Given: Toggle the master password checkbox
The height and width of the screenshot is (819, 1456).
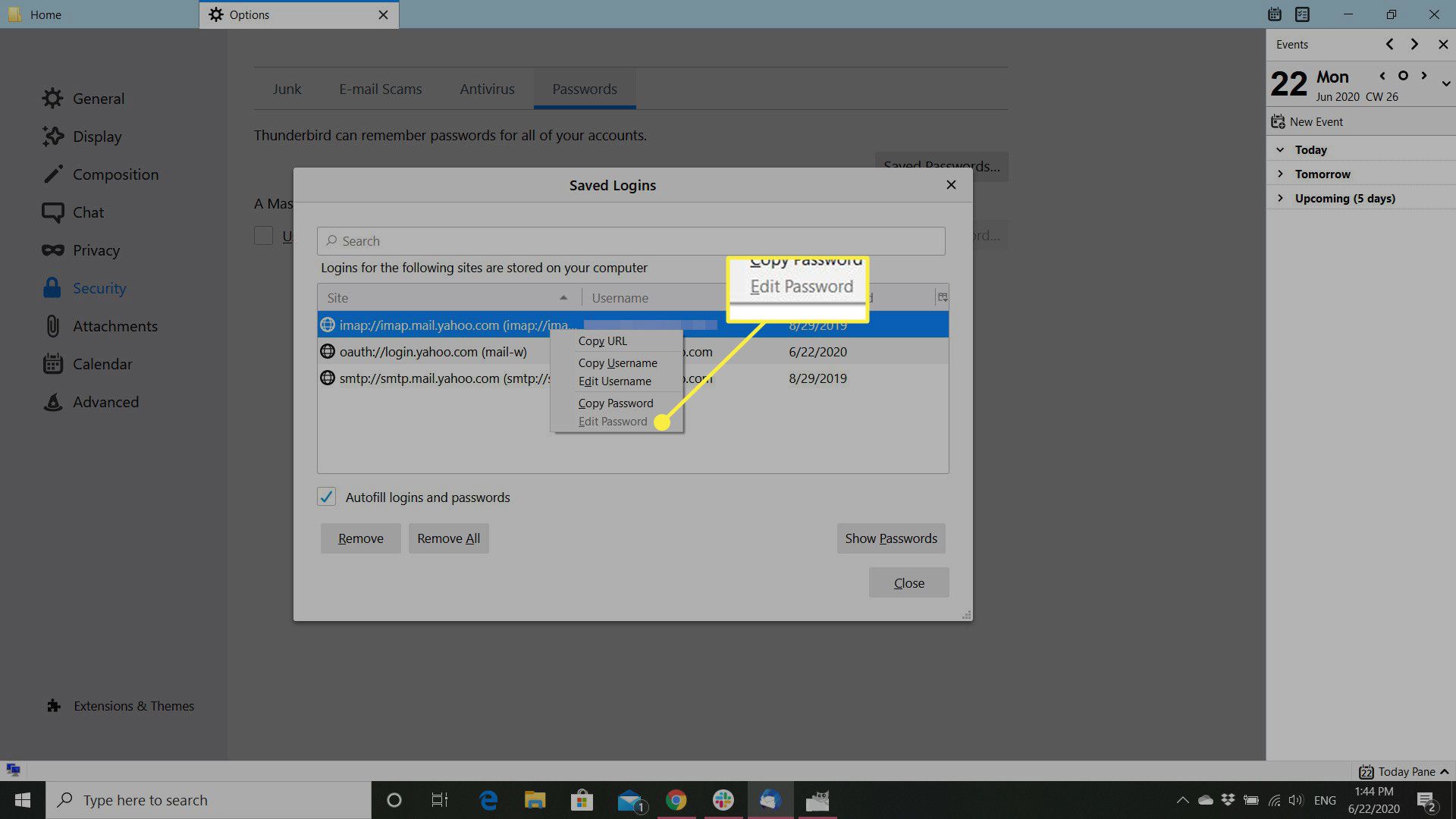Looking at the screenshot, I should coord(263,235).
